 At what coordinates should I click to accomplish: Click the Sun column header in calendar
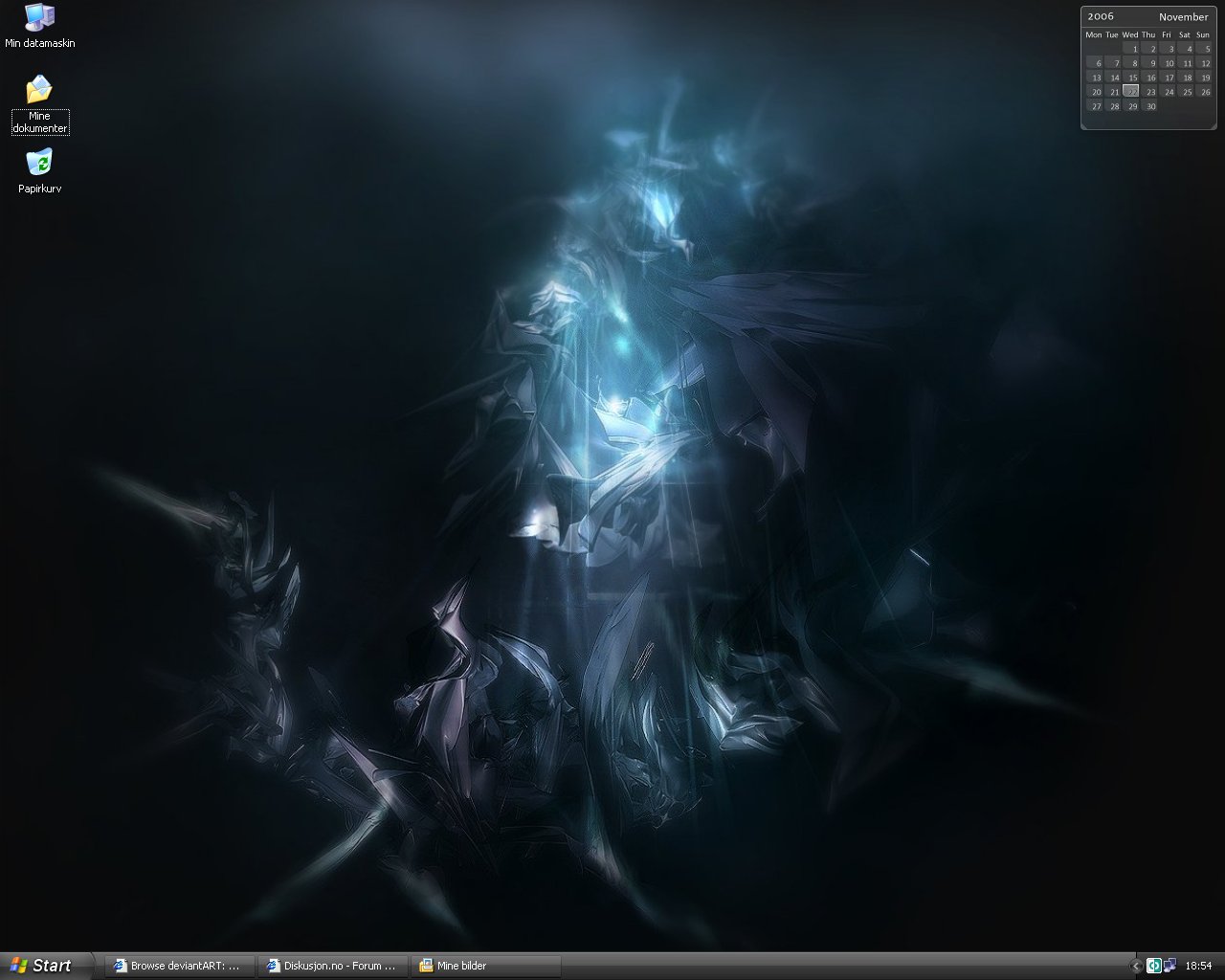1203,35
